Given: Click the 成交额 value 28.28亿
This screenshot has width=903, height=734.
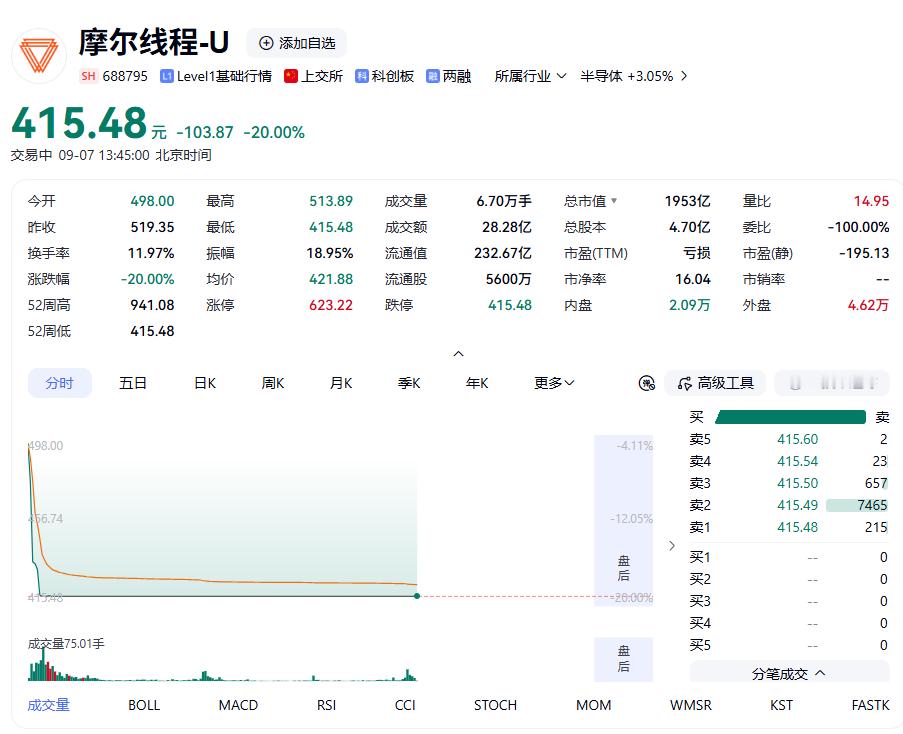Looking at the screenshot, I should pyautogui.click(x=507, y=227).
